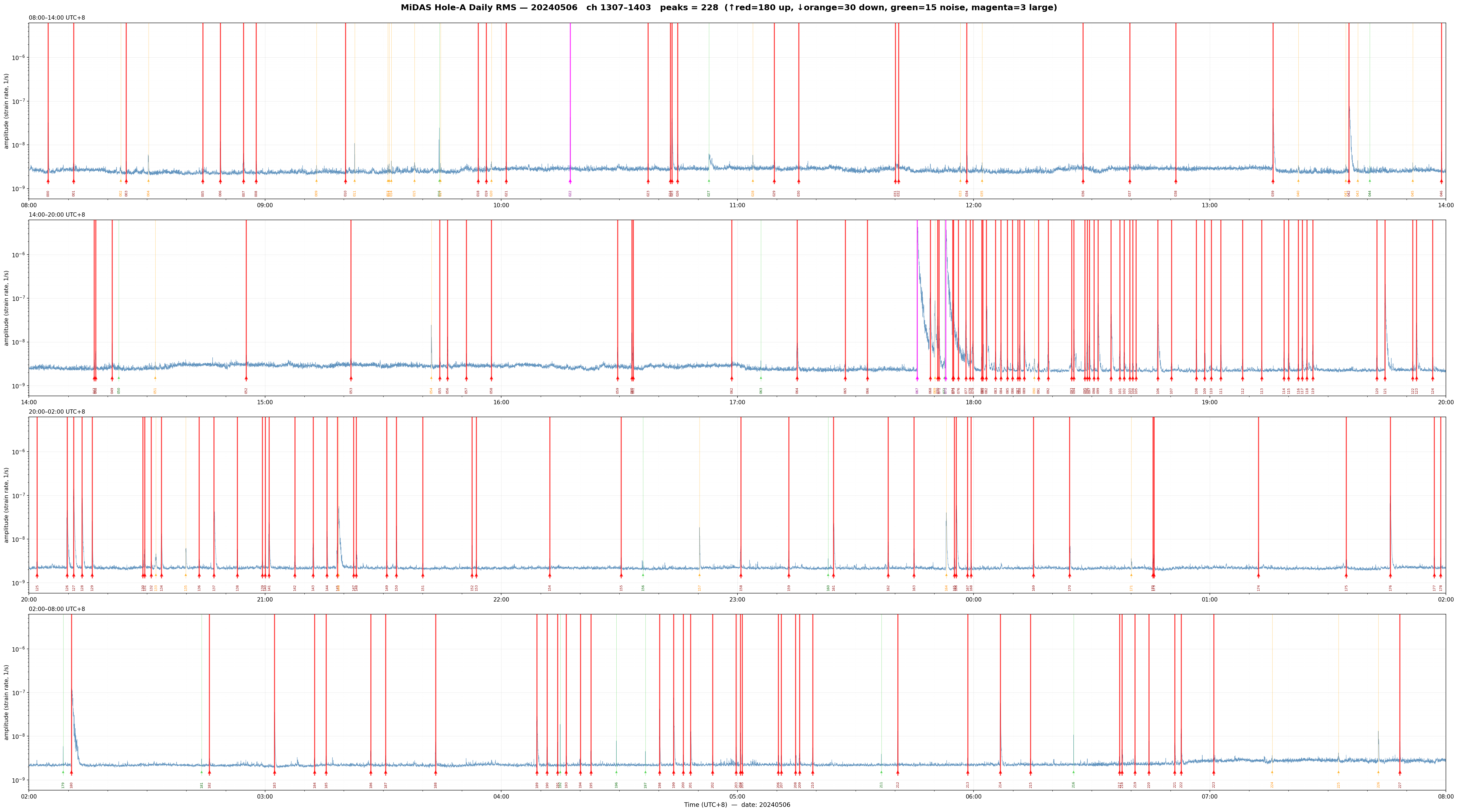Image resolution: width=1458 pixels, height=812 pixels.
Task: Select the orange down marker labeled 157
Action: pos(700,575)
